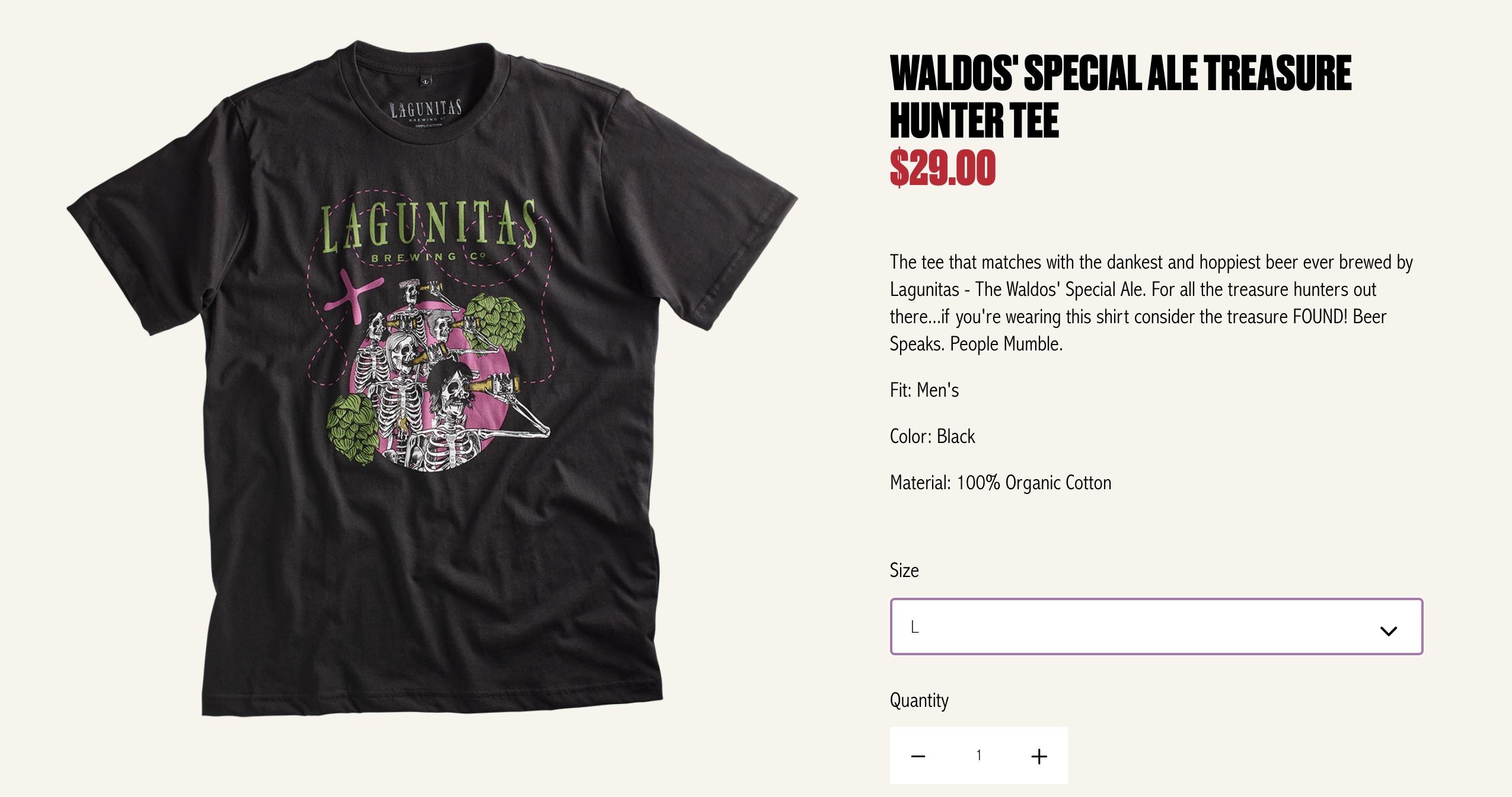Screen dimensions: 1512x797
Task: Click the chevron arrow in Size dropdown
Action: click(x=1389, y=630)
